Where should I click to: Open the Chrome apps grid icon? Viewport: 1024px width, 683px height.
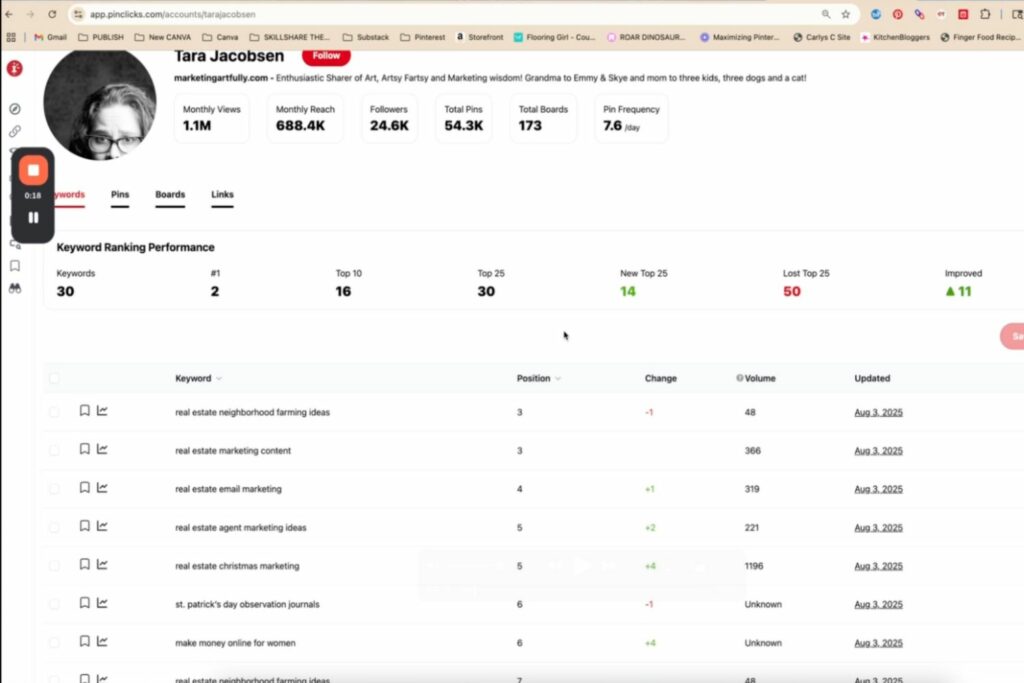[x=11, y=37]
